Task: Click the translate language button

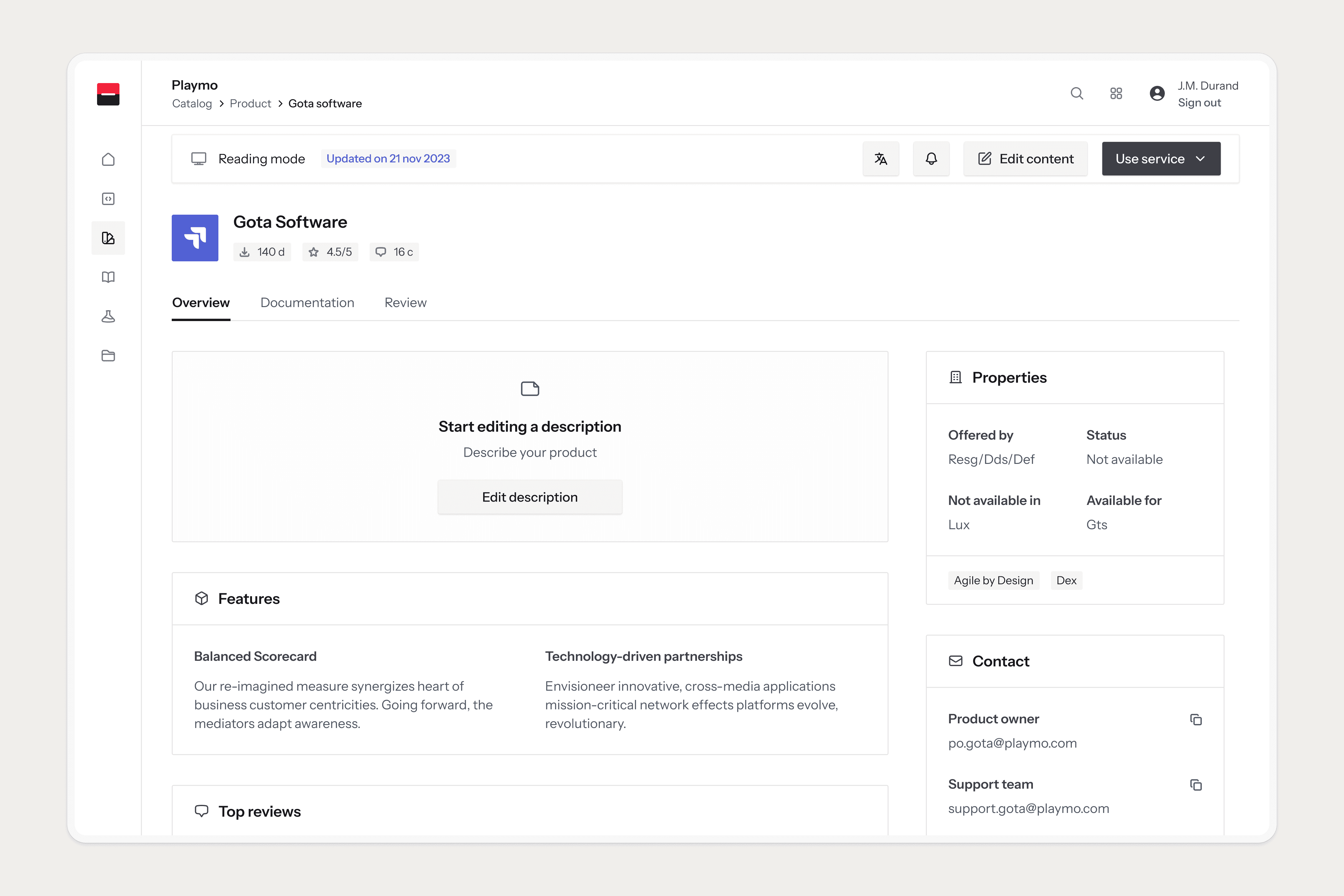Action: pos(880,159)
